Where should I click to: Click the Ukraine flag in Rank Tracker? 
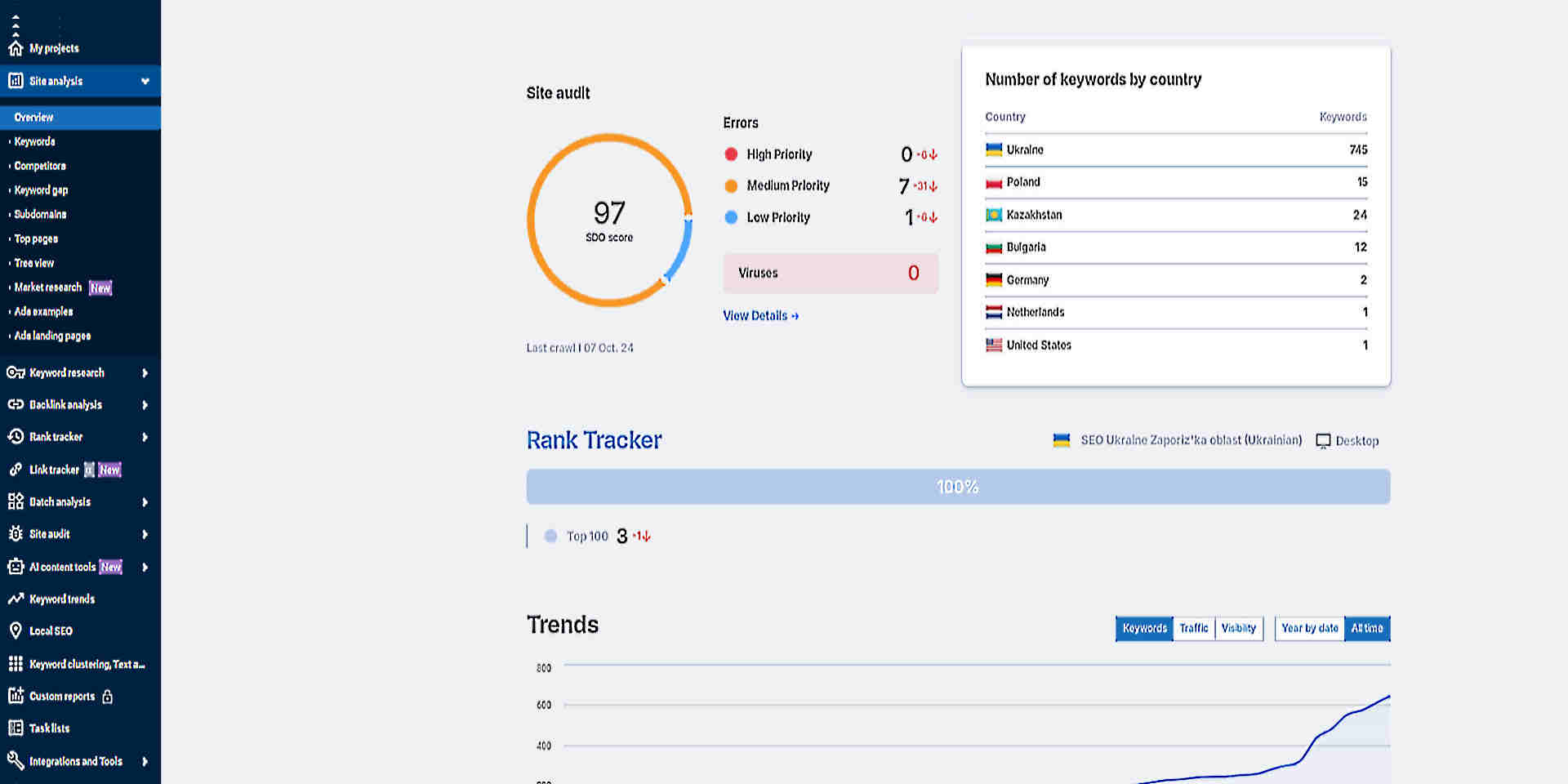coord(1061,440)
